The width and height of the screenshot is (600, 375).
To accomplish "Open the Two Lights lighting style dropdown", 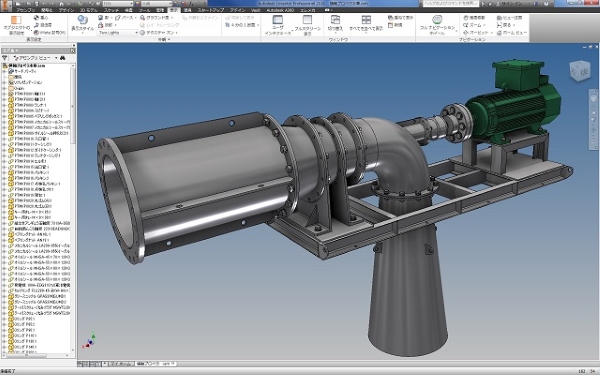I will point(118,33).
